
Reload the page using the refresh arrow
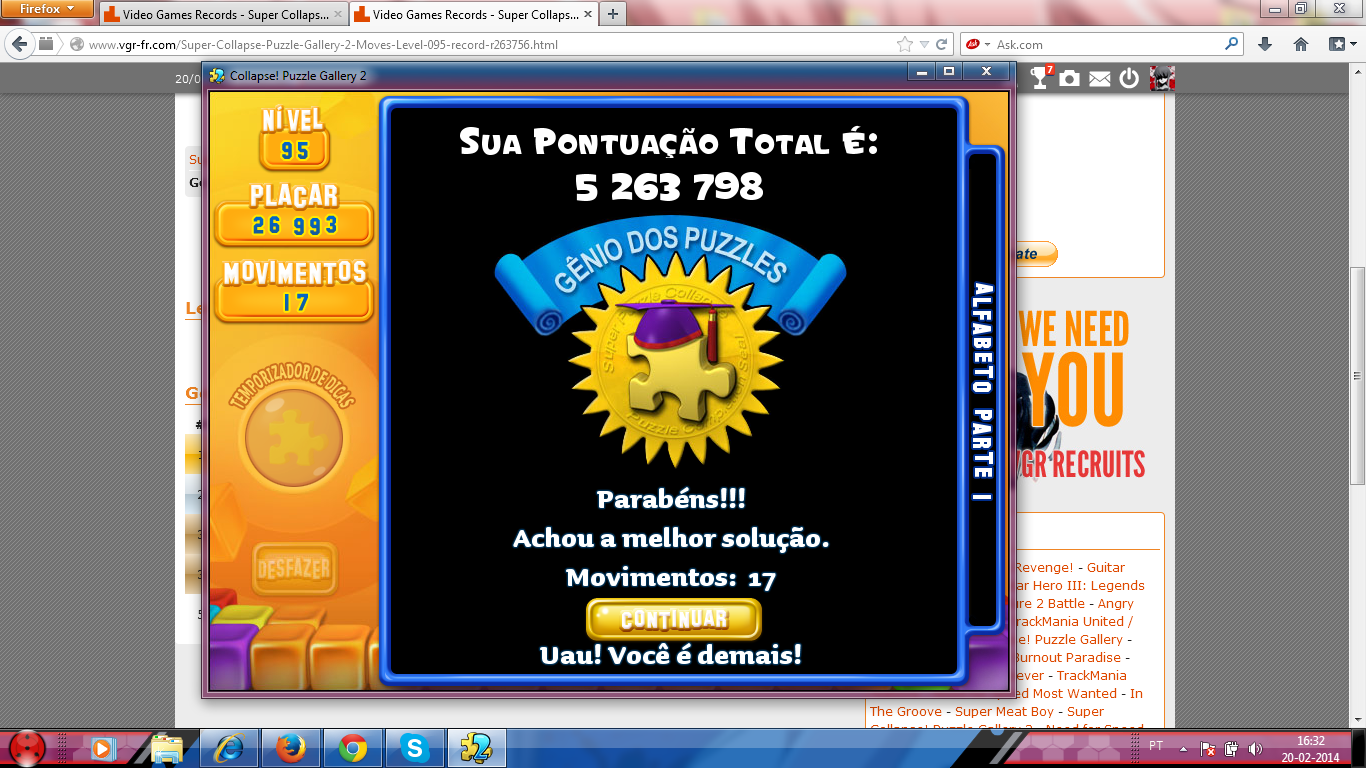[942, 44]
